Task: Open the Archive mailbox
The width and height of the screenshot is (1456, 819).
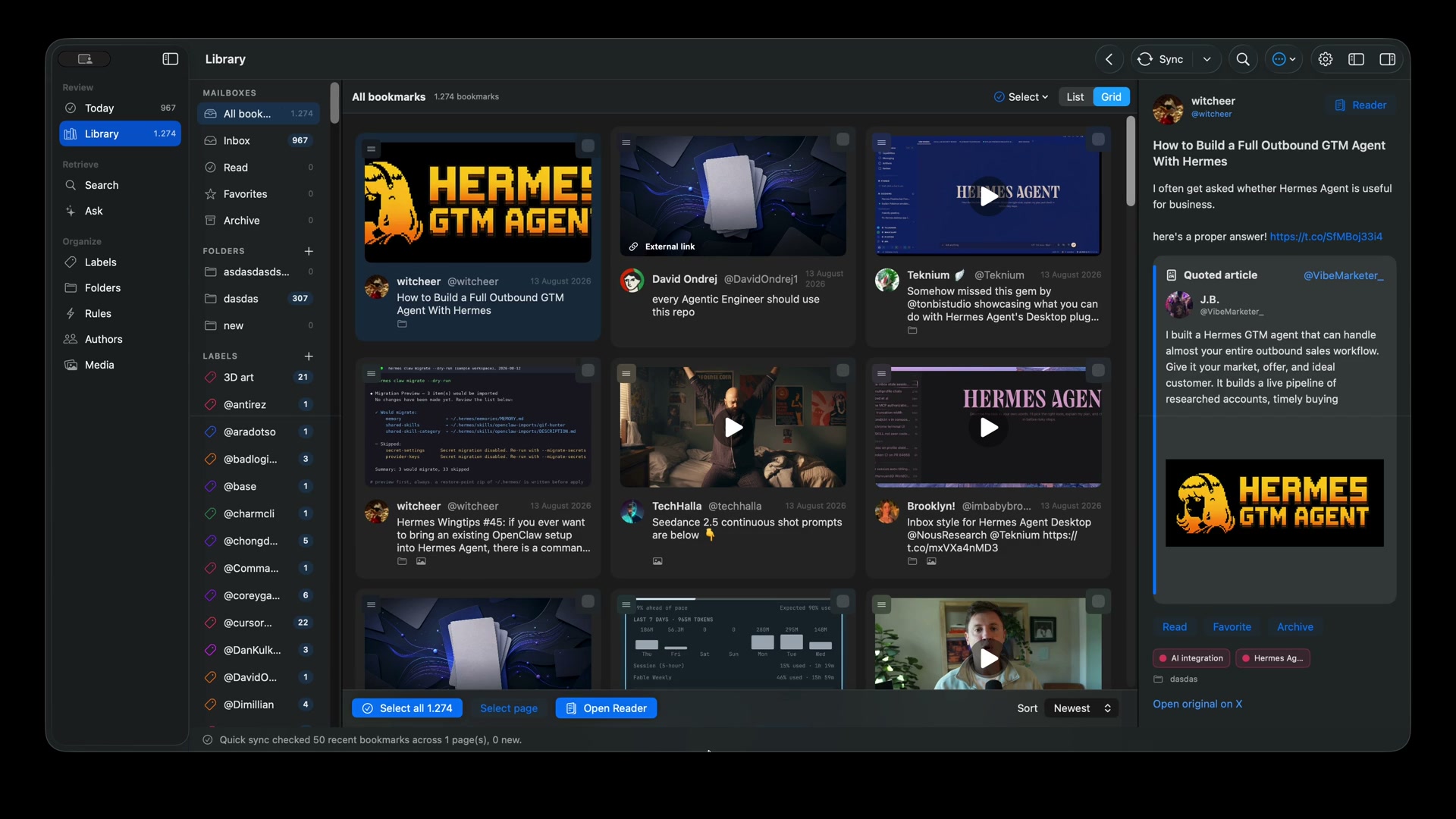Action: point(259,221)
